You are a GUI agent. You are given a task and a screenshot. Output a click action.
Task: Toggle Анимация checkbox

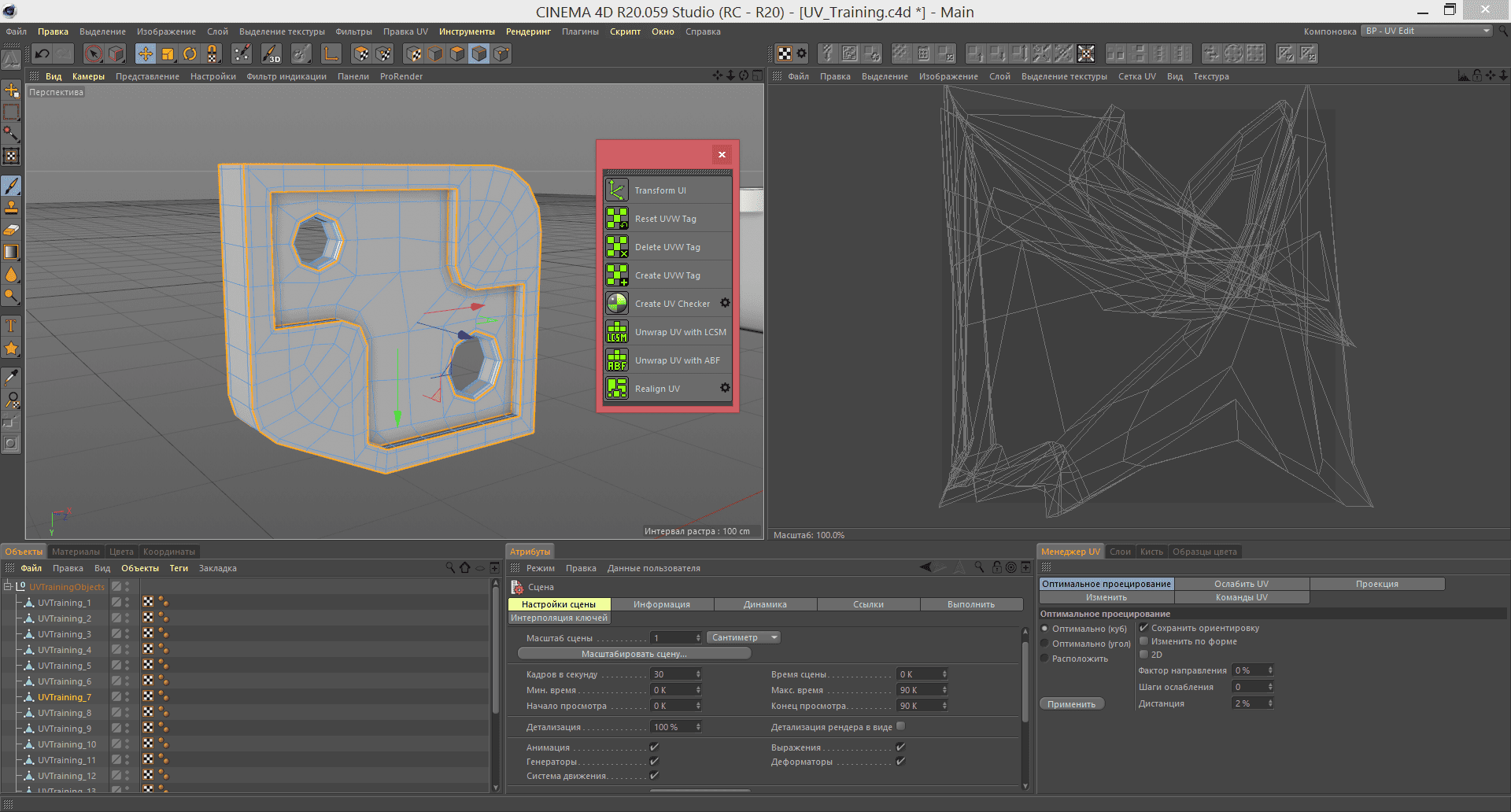tap(654, 747)
